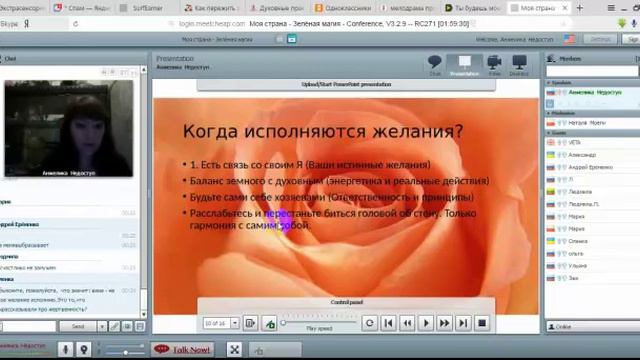Switch to the Одноклассники browser tab
Image resolution: width=640 pixels, height=360 pixels.
point(343,8)
